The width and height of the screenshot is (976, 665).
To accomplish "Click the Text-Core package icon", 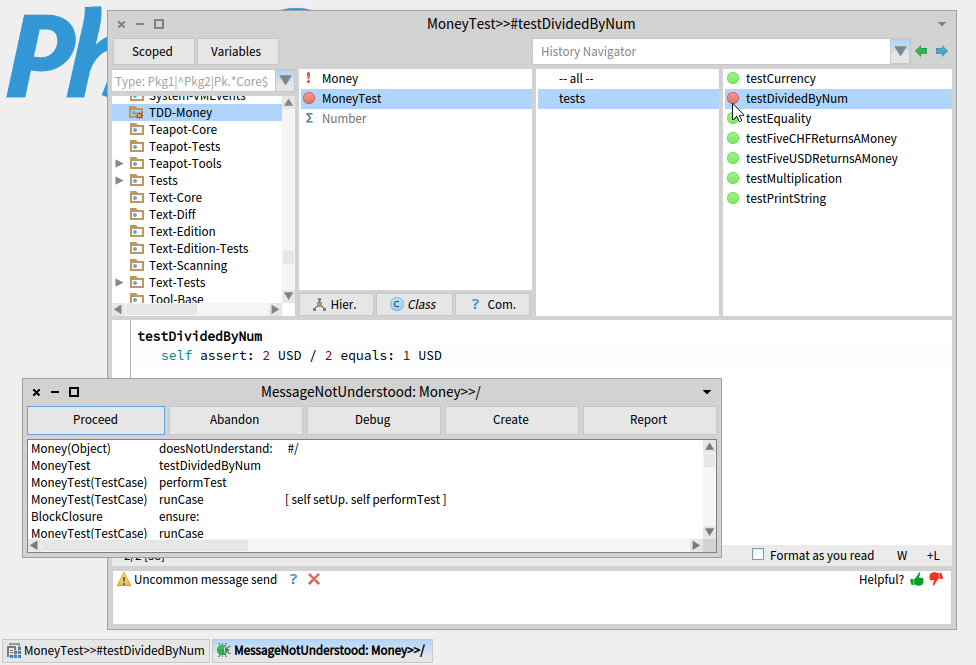I will pos(136,197).
